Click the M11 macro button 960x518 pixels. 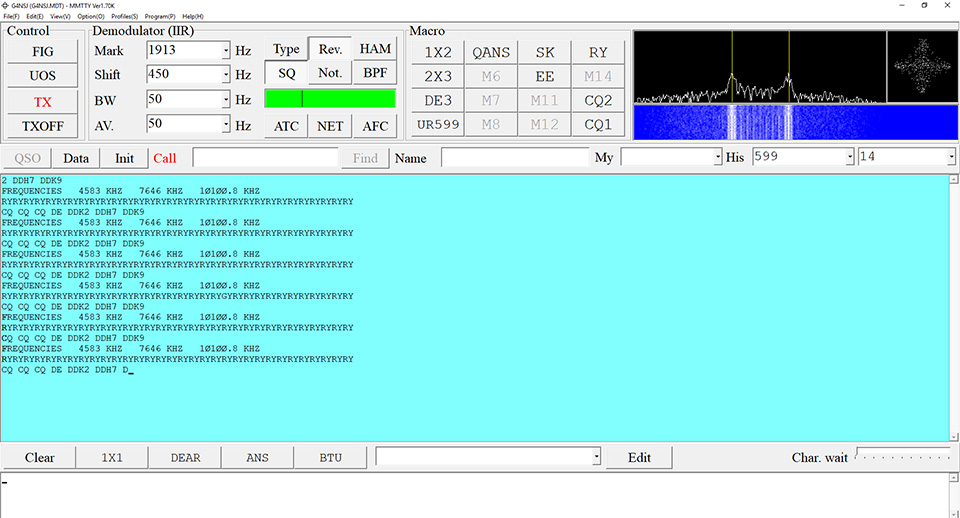[544, 100]
